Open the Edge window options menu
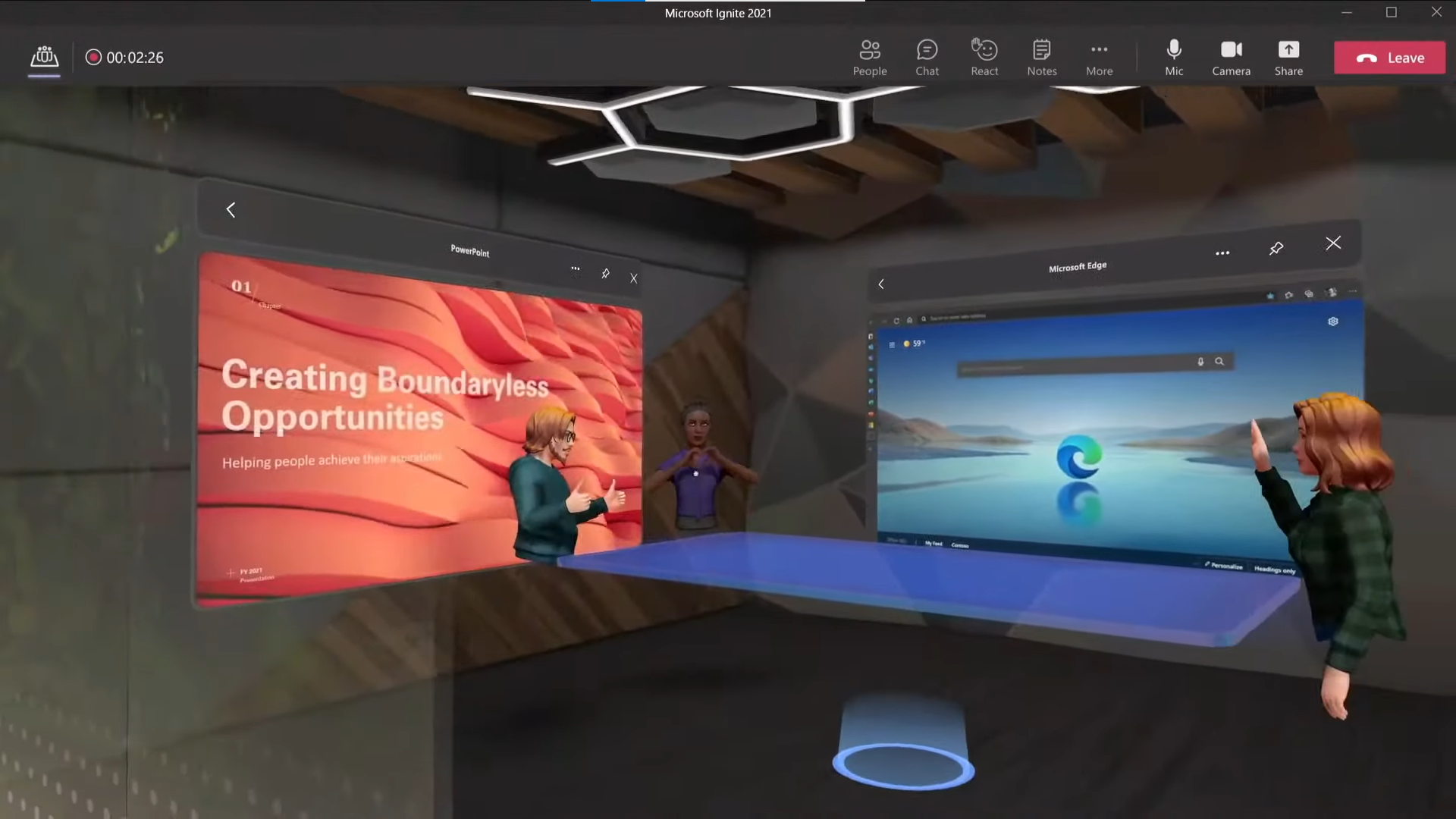 pos(1222,253)
